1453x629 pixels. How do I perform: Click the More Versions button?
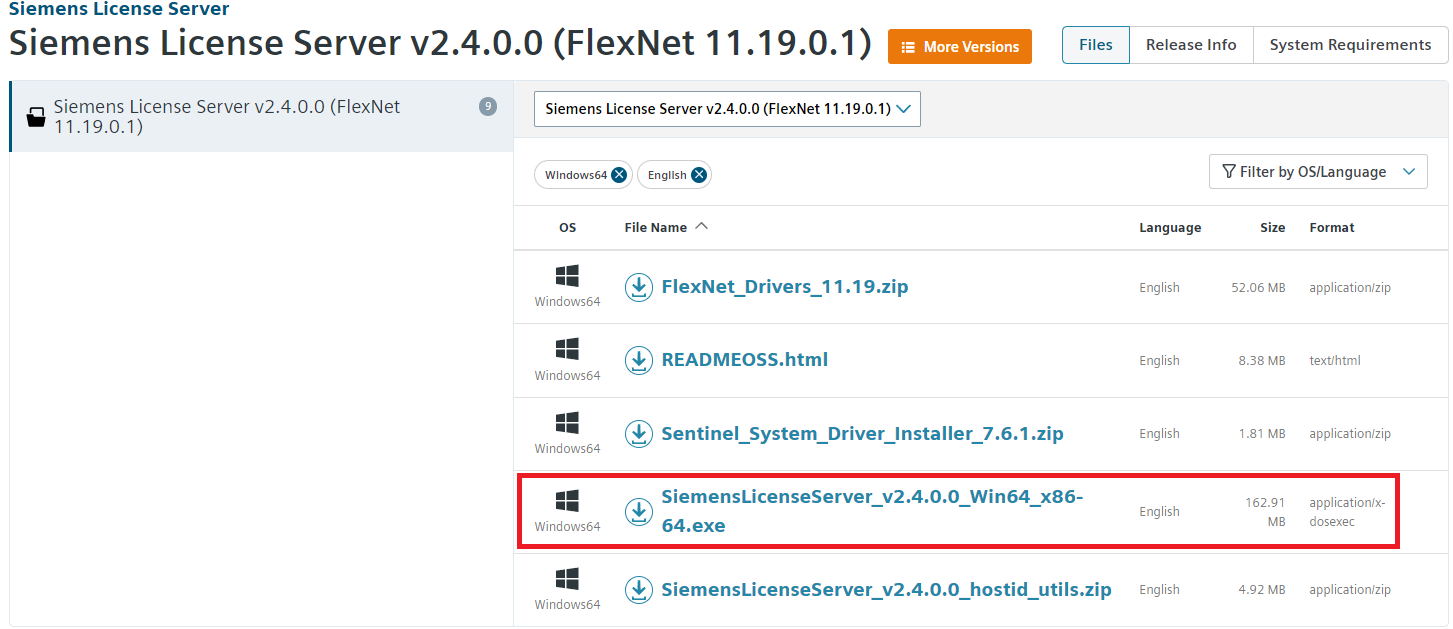(x=959, y=47)
